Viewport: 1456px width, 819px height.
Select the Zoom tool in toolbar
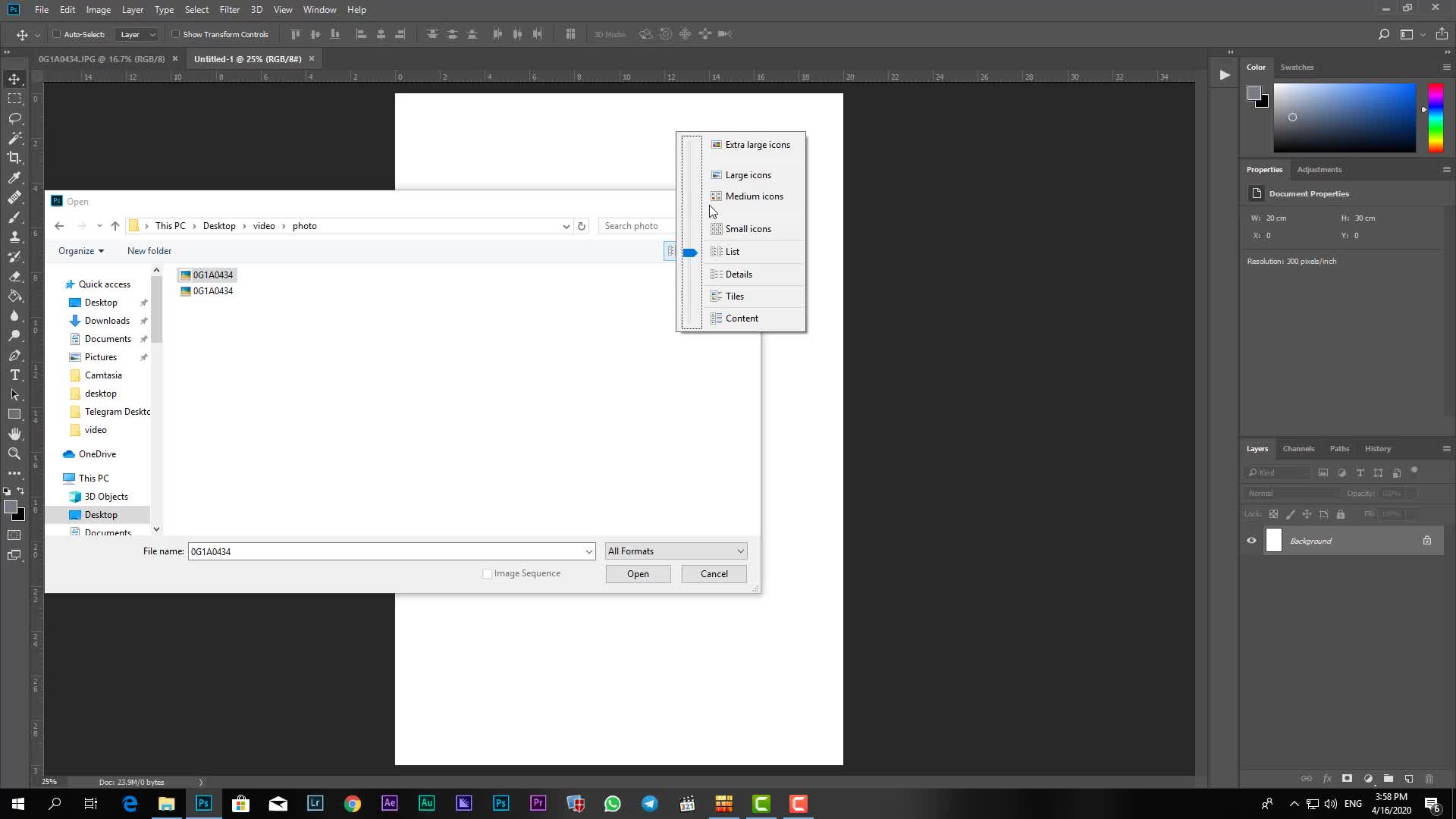coord(14,453)
